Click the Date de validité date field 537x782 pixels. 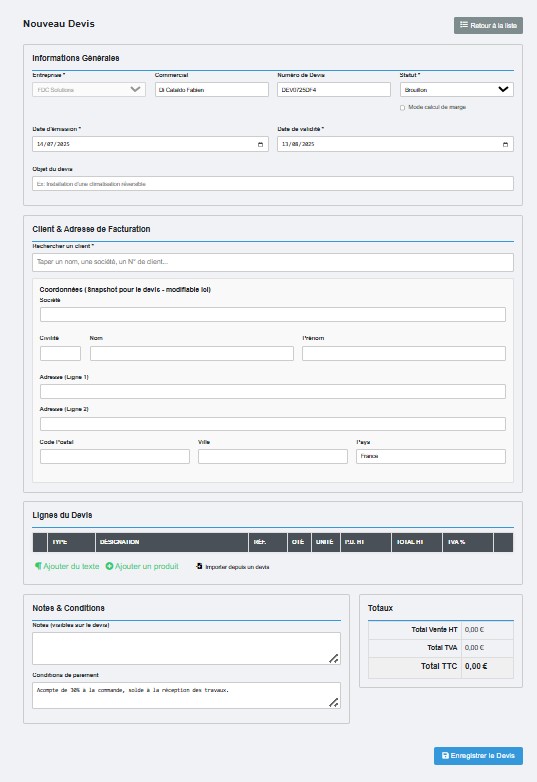tap(395, 144)
